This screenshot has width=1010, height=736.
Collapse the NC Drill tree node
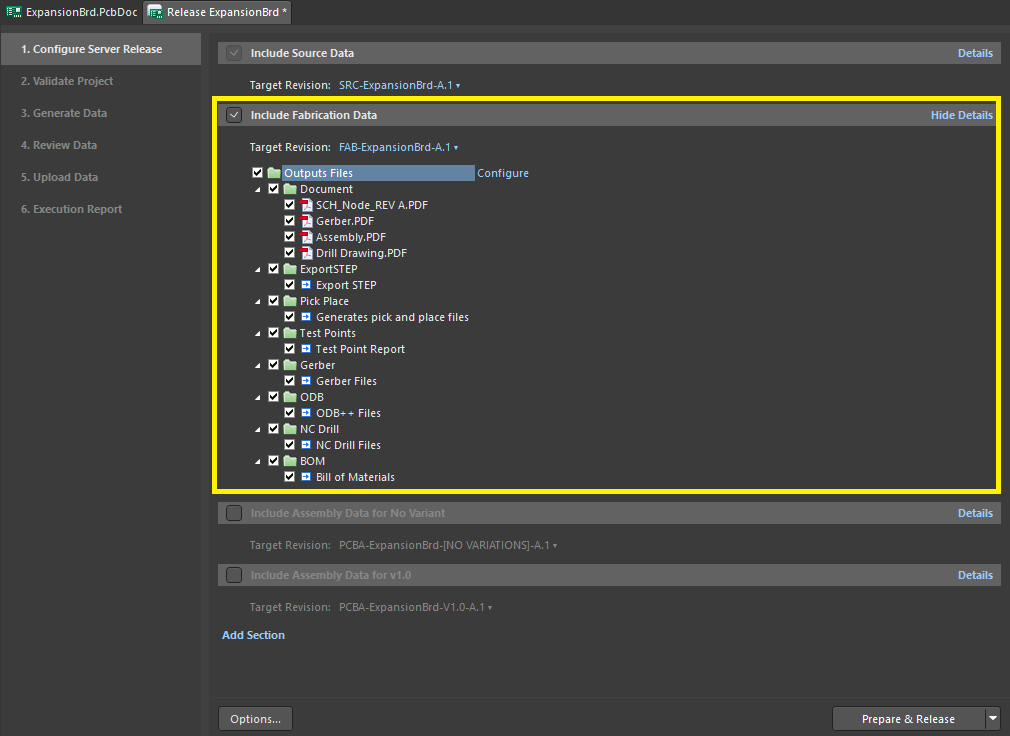(258, 429)
